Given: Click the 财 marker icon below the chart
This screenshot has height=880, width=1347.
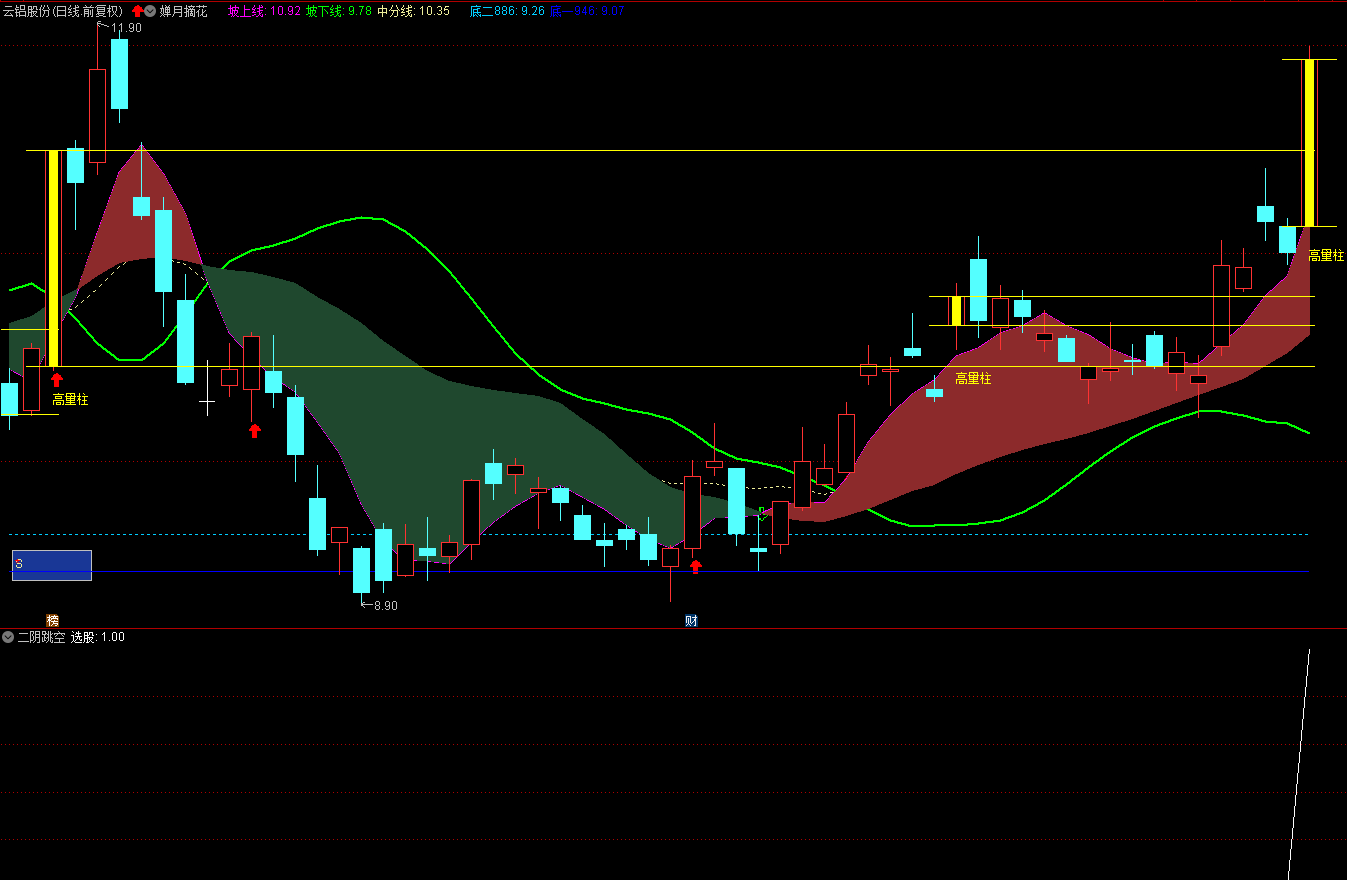Looking at the screenshot, I should pyautogui.click(x=691, y=621).
